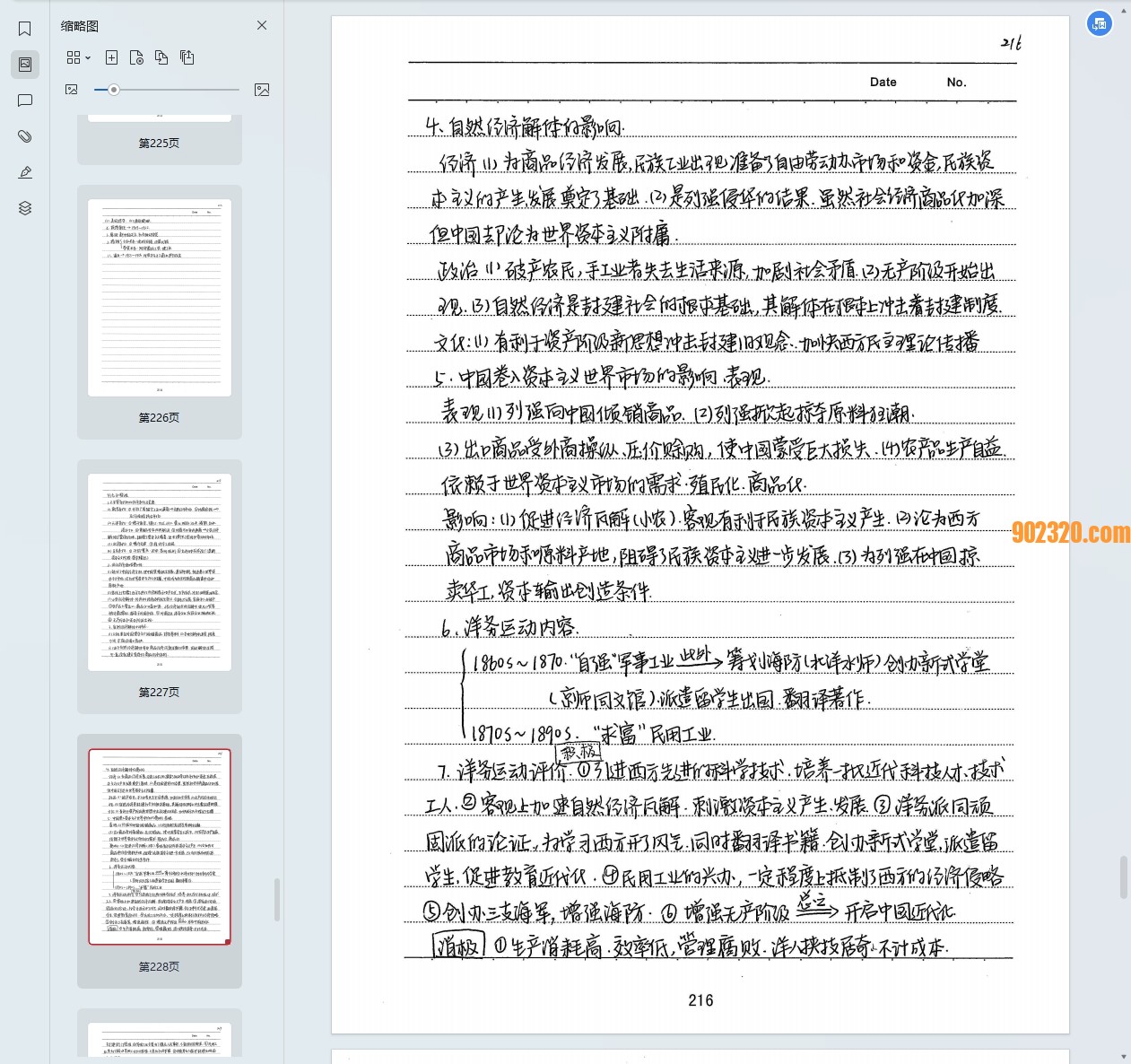The image size is (1131, 1064).
Task: Open the layers panel
Action: click(25, 208)
